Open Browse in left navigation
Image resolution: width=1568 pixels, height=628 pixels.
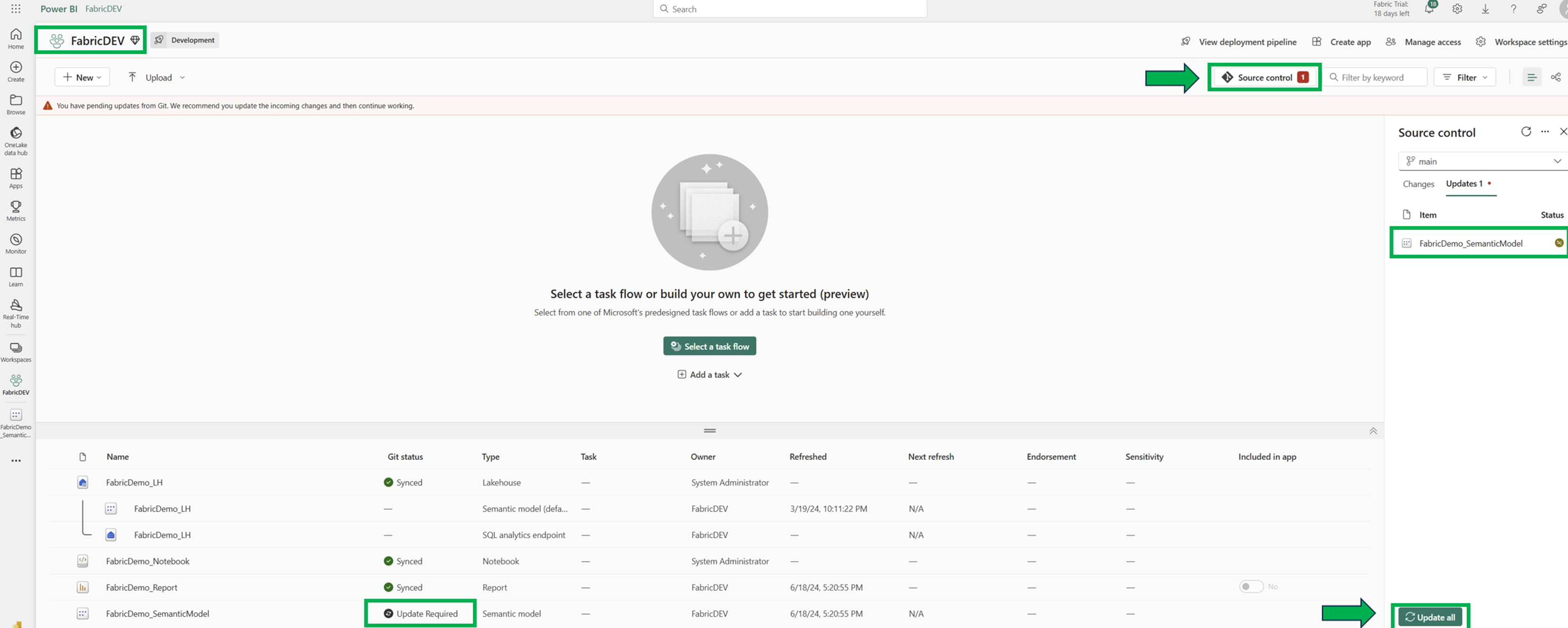click(16, 104)
